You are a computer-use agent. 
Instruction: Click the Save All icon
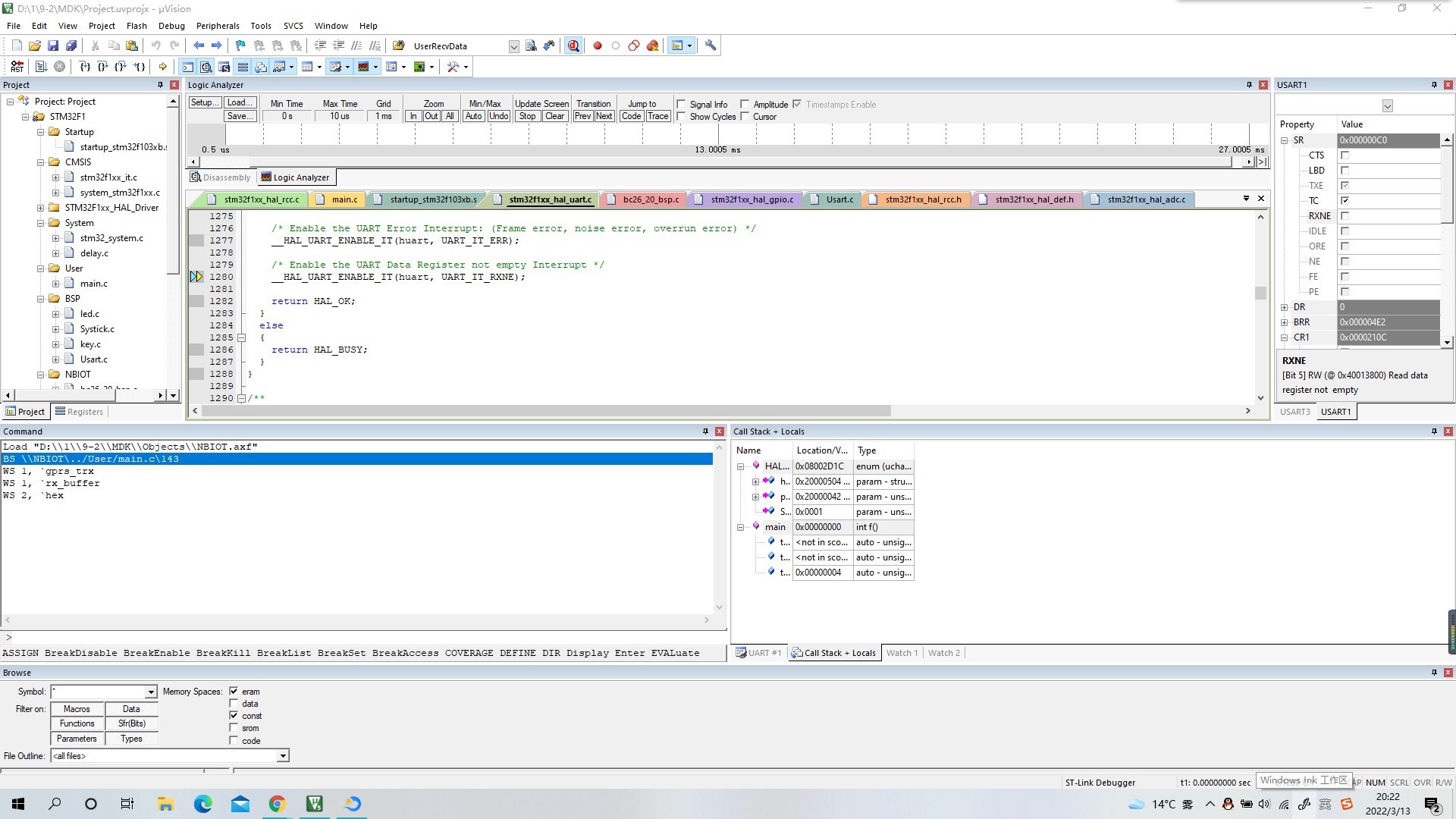coord(71,45)
